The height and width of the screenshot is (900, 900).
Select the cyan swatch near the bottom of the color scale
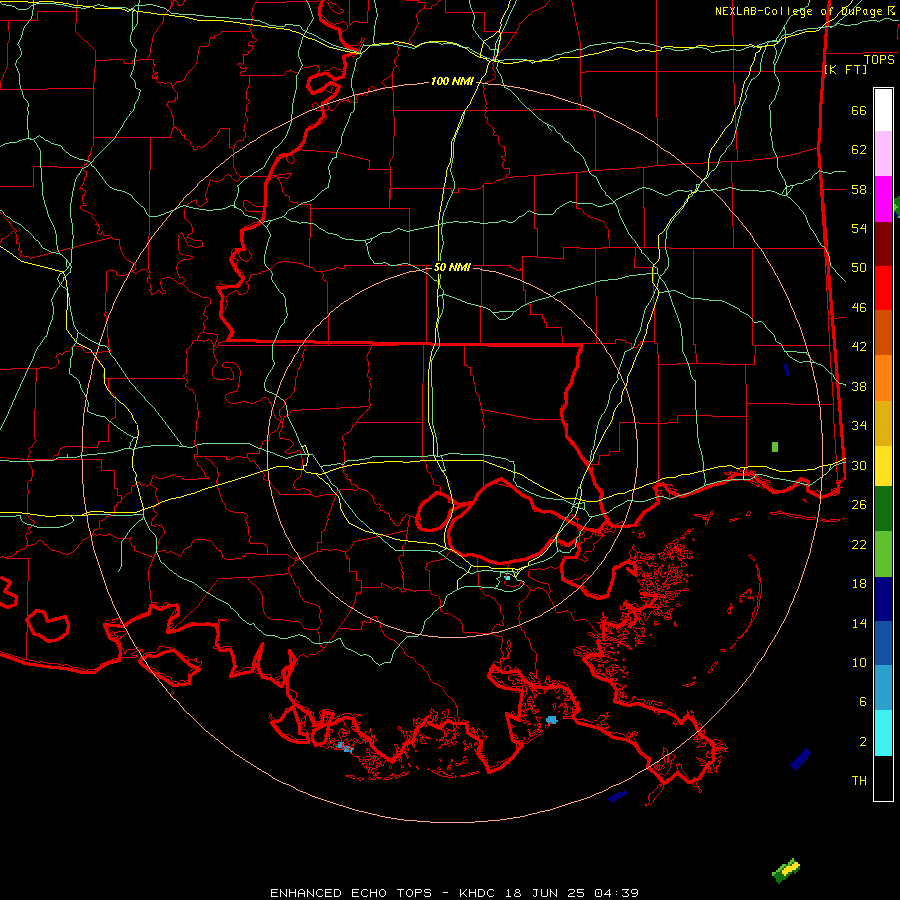(x=883, y=733)
